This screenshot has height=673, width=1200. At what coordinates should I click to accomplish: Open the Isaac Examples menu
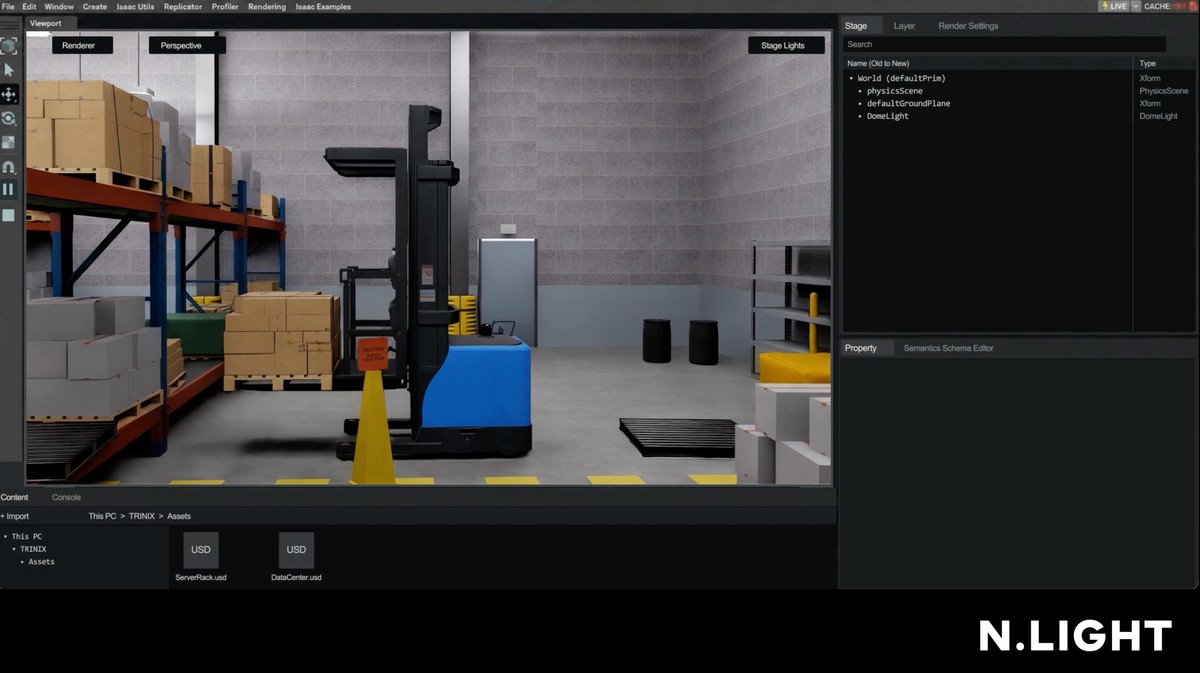pyautogui.click(x=323, y=7)
